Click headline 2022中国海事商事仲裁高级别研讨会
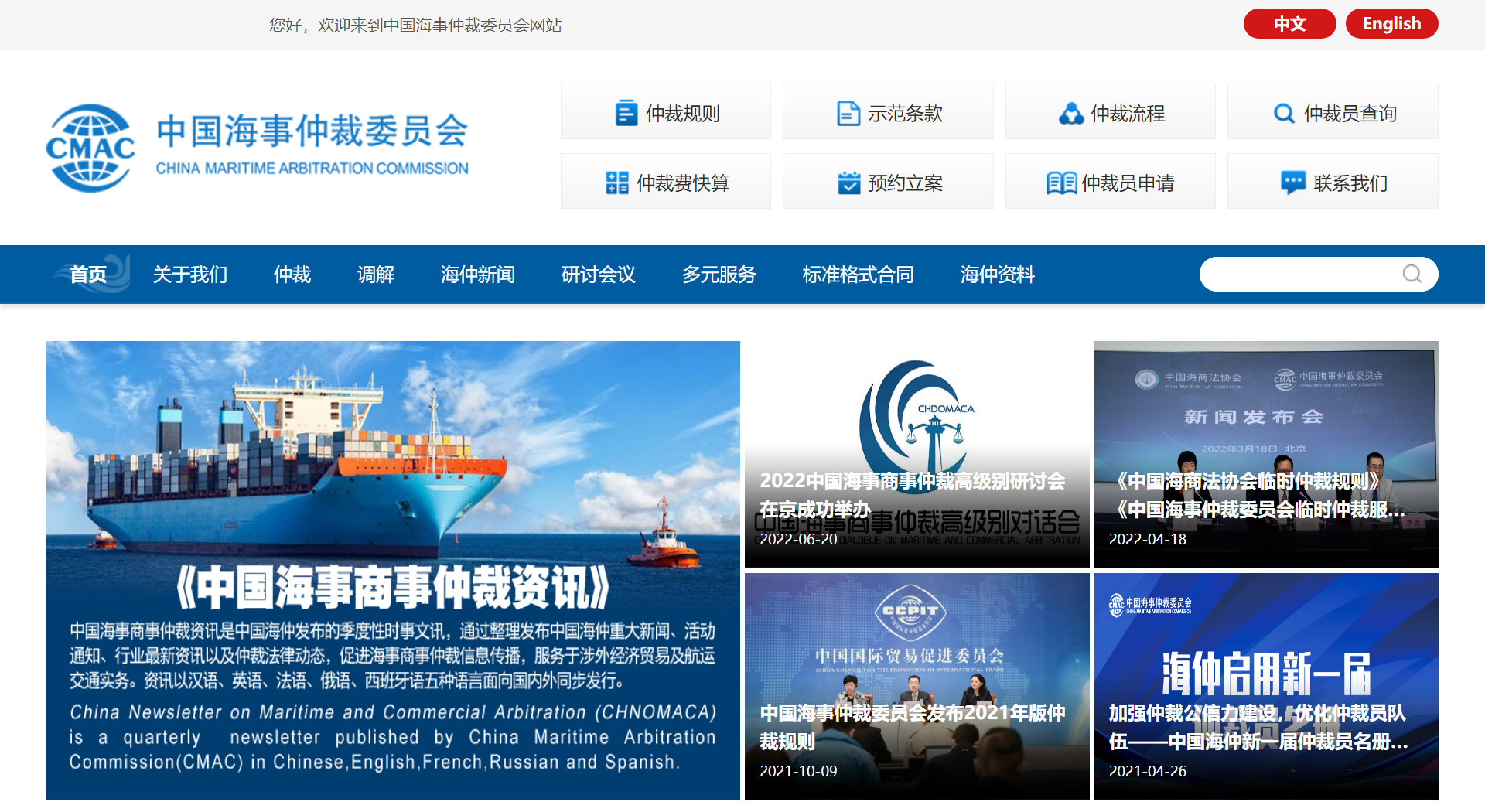The width and height of the screenshot is (1485, 812). pos(913,495)
